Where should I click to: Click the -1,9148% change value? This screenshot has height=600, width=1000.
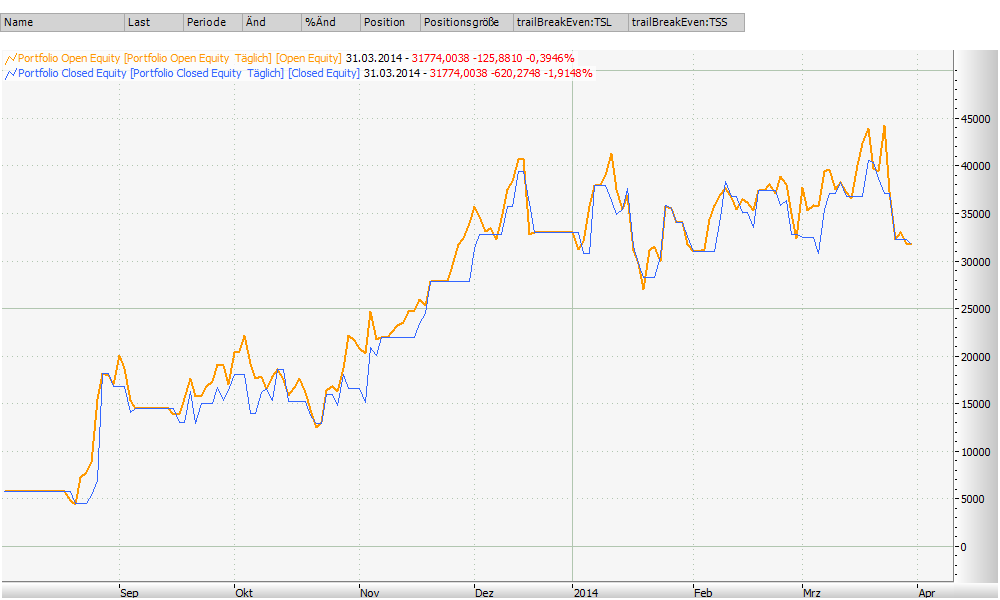click(568, 73)
